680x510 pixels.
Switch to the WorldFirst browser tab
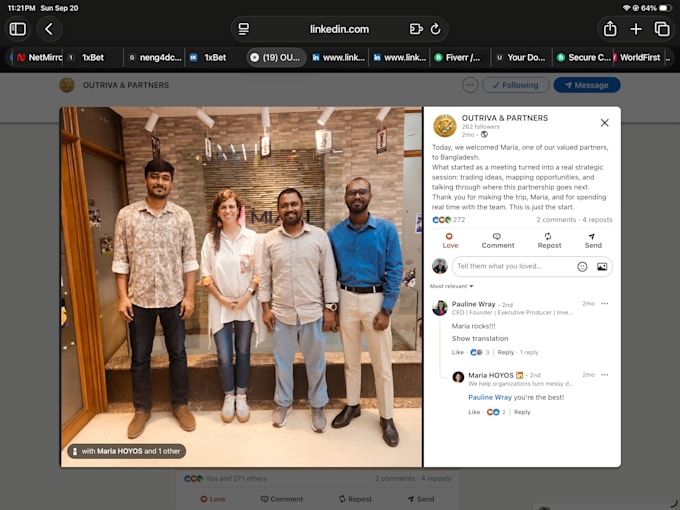pyautogui.click(x=640, y=58)
